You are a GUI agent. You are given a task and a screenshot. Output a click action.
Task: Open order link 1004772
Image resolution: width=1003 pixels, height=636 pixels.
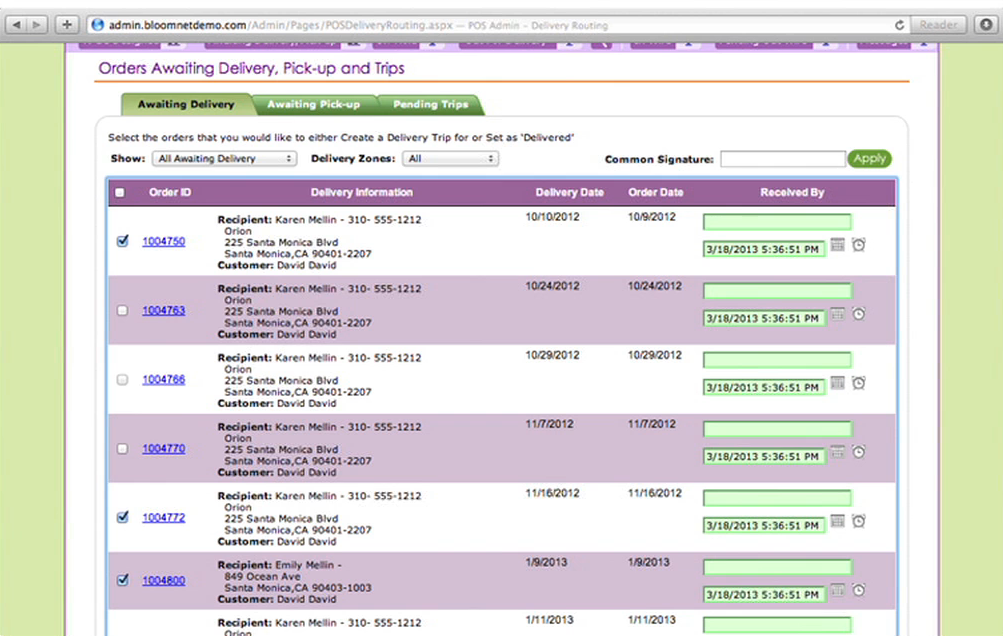coord(164,518)
